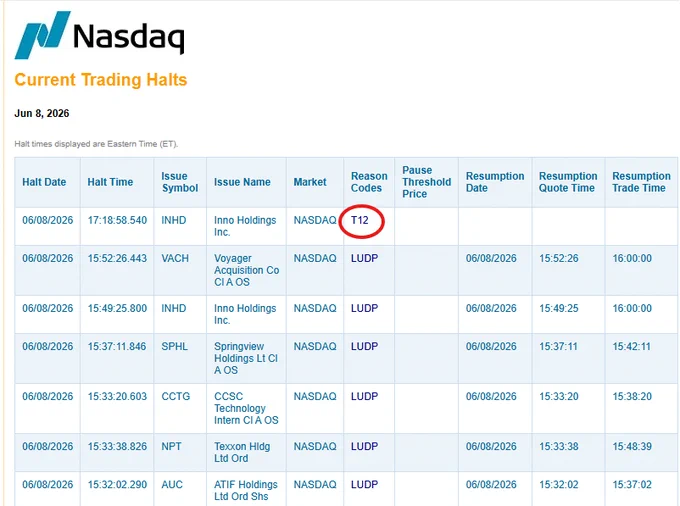Viewport: 680px width, 506px height.
Task: Click resumption trade time 15:38:20
Action: (632, 396)
